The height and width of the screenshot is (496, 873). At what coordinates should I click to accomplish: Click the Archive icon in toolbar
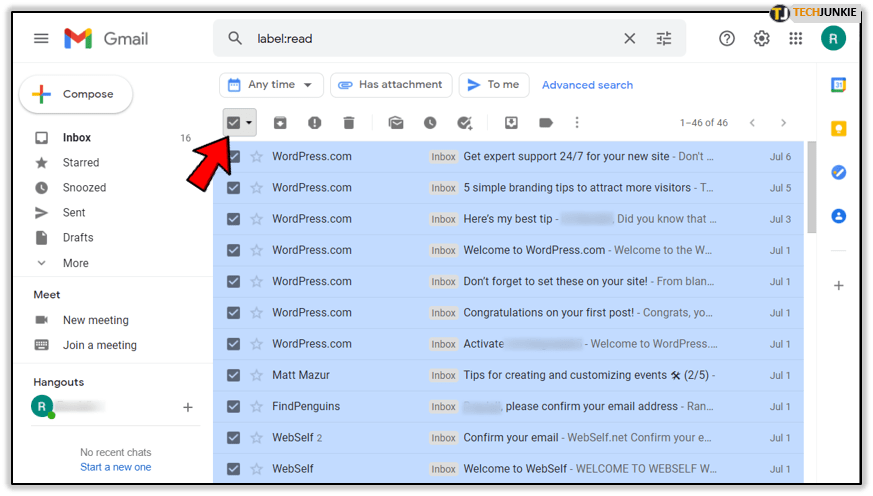pos(280,123)
